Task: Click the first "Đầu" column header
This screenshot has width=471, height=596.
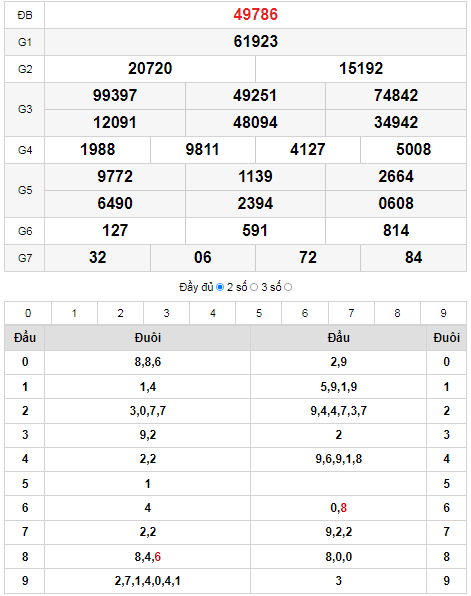Action: click(25, 338)
